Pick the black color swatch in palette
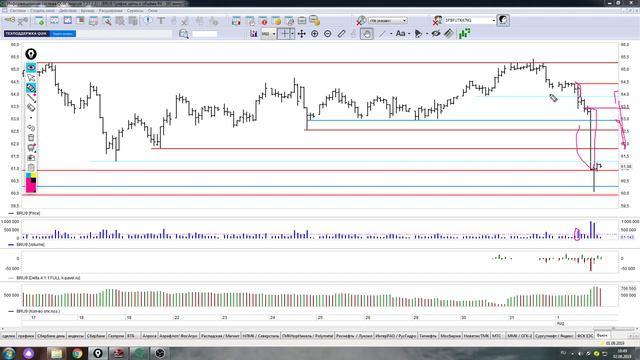 33,180
